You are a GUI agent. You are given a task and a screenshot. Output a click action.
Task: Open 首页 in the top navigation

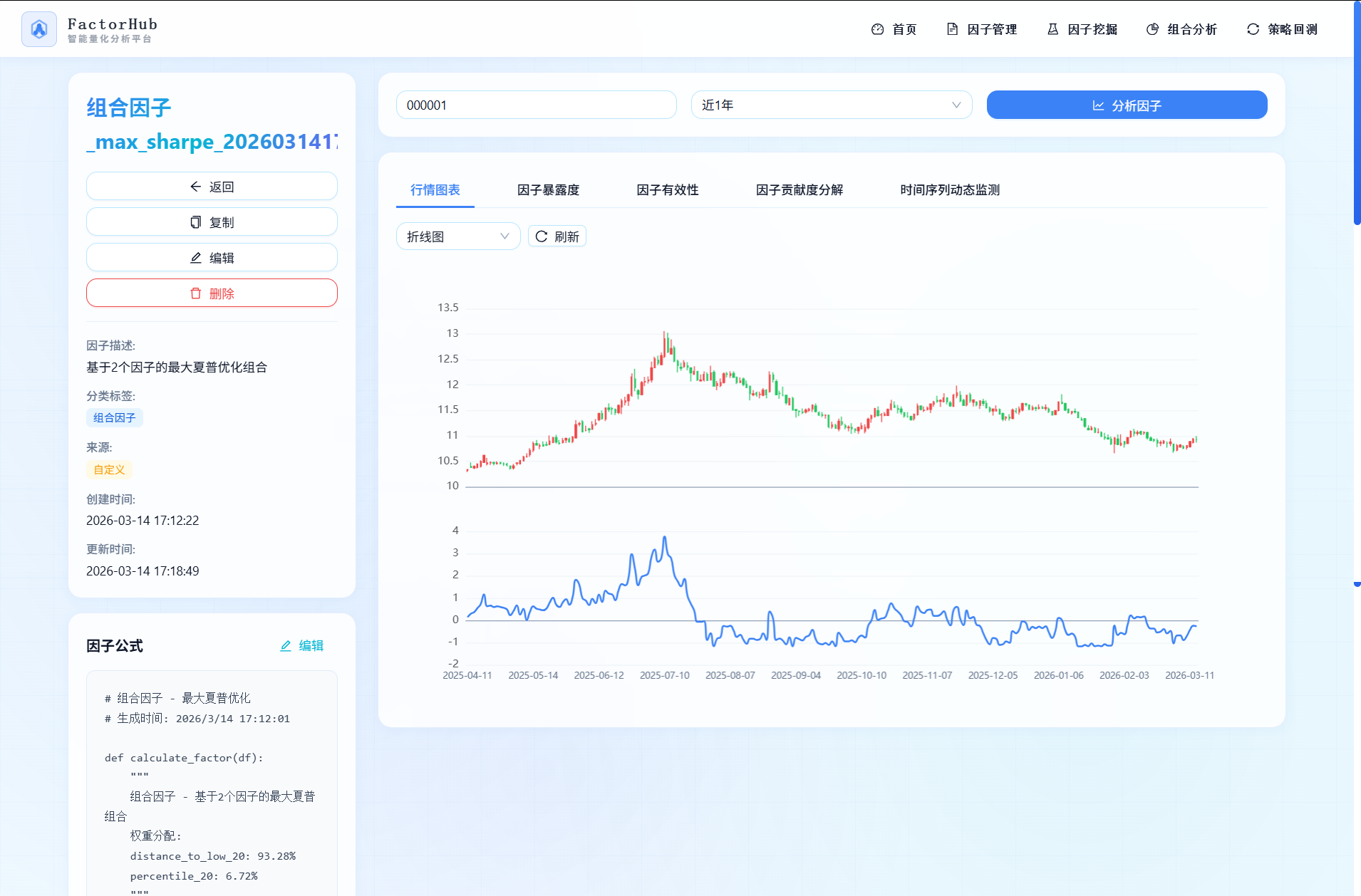[x=894, y=29]
